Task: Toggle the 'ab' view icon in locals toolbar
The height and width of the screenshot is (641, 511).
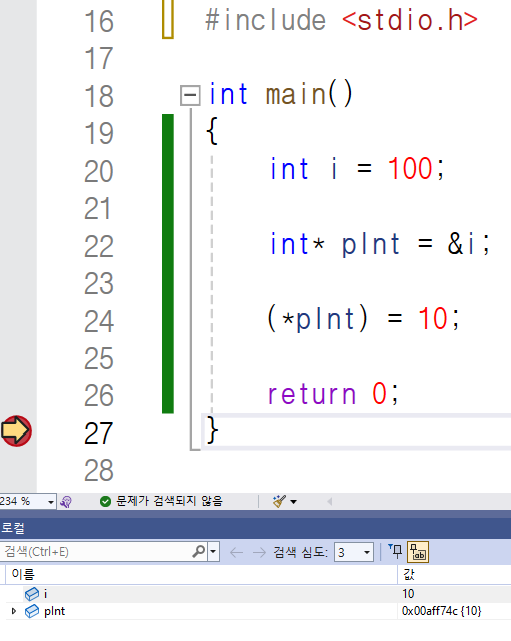Action: [x=418, y=552]
